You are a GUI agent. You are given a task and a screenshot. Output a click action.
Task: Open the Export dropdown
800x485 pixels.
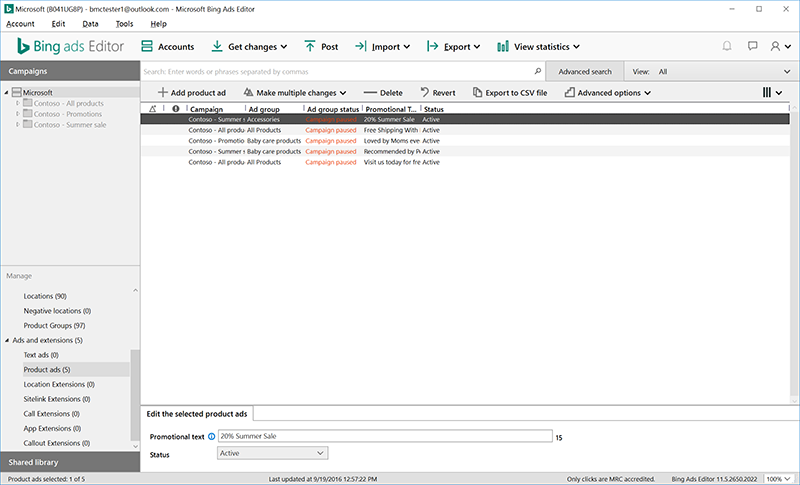454,46
